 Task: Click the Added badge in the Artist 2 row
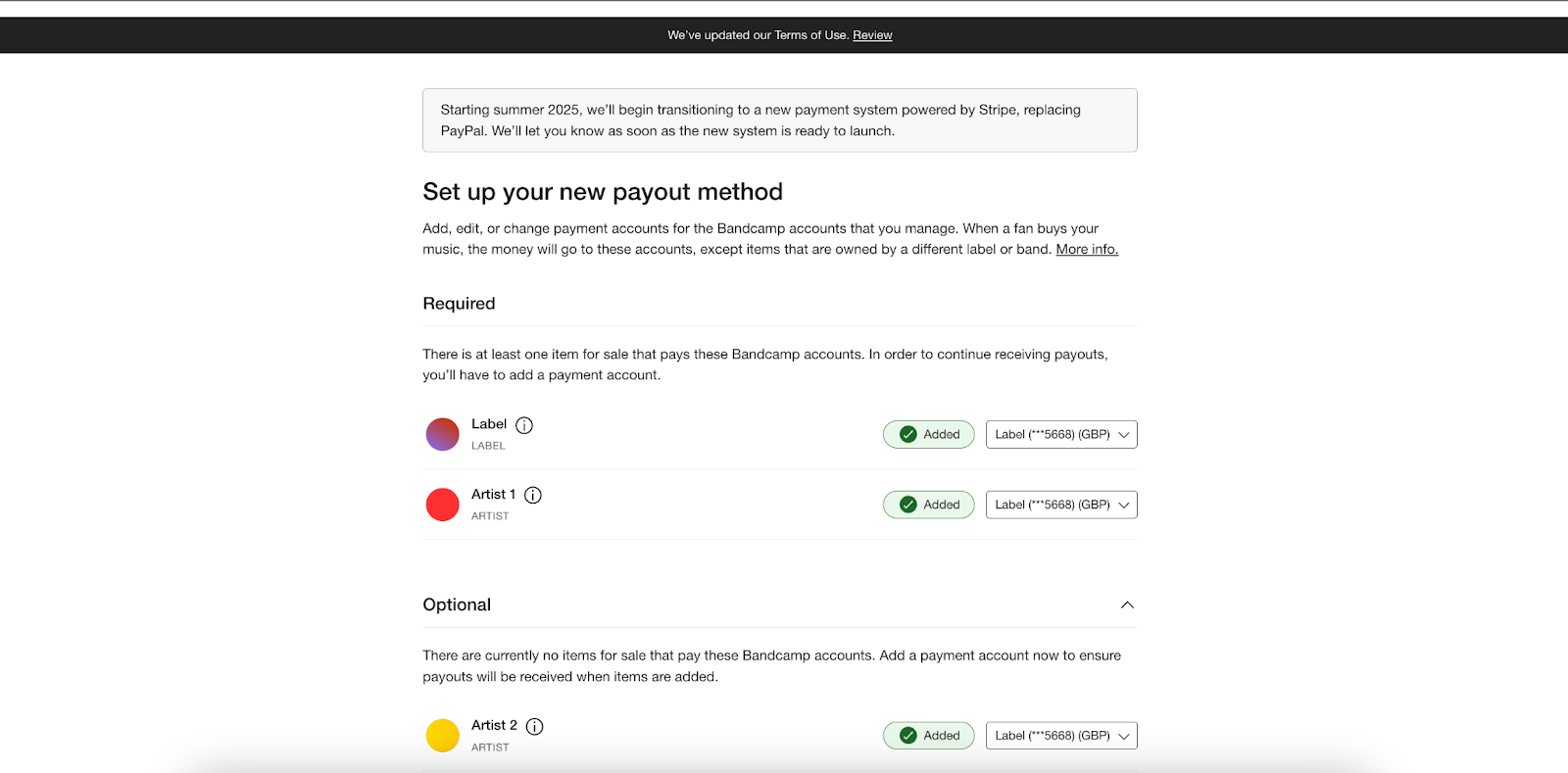(929, 736)
